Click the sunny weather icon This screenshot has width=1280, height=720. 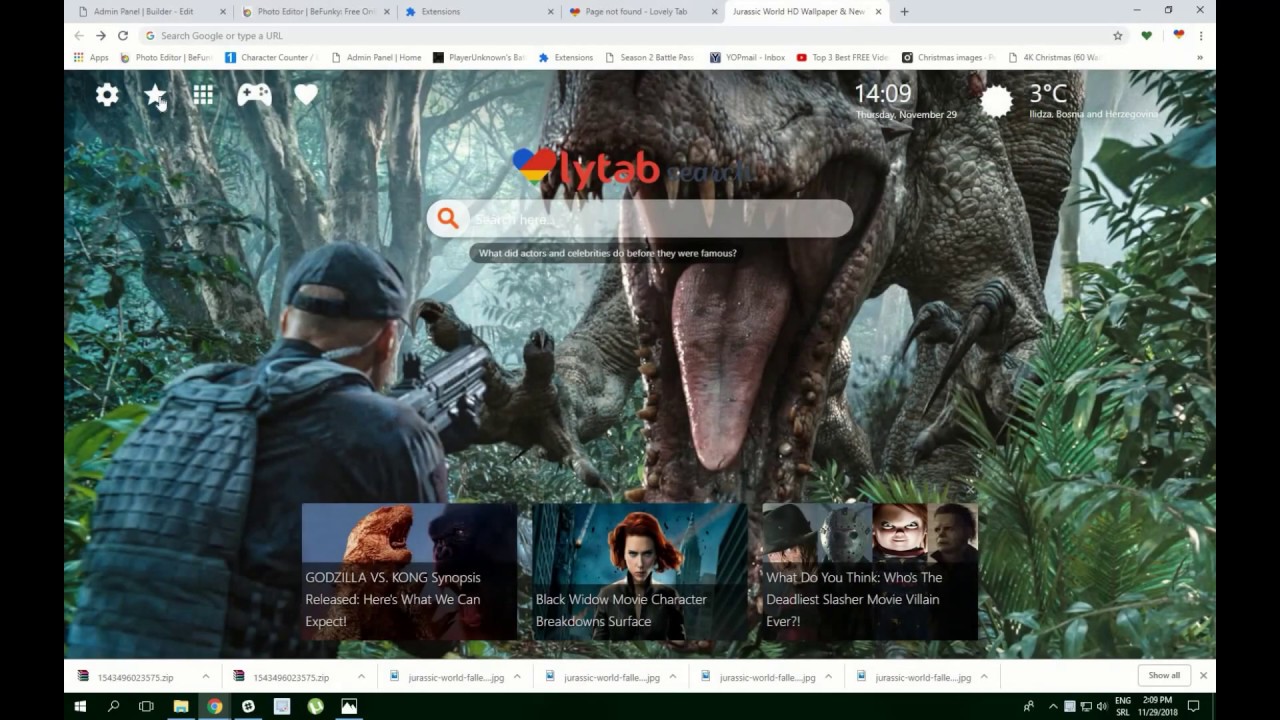click(996, 101)
